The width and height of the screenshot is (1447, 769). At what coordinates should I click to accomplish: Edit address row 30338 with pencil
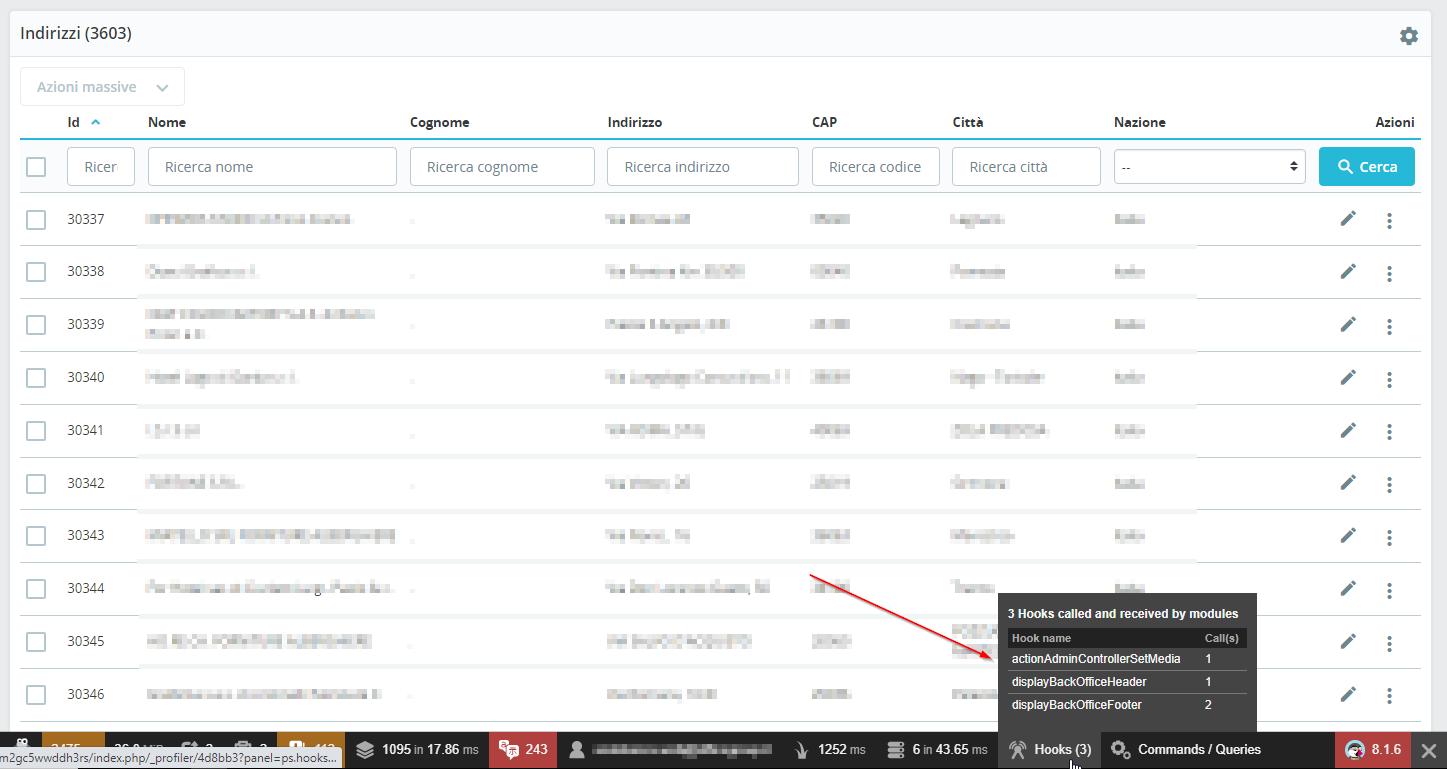click(1348, 271)
